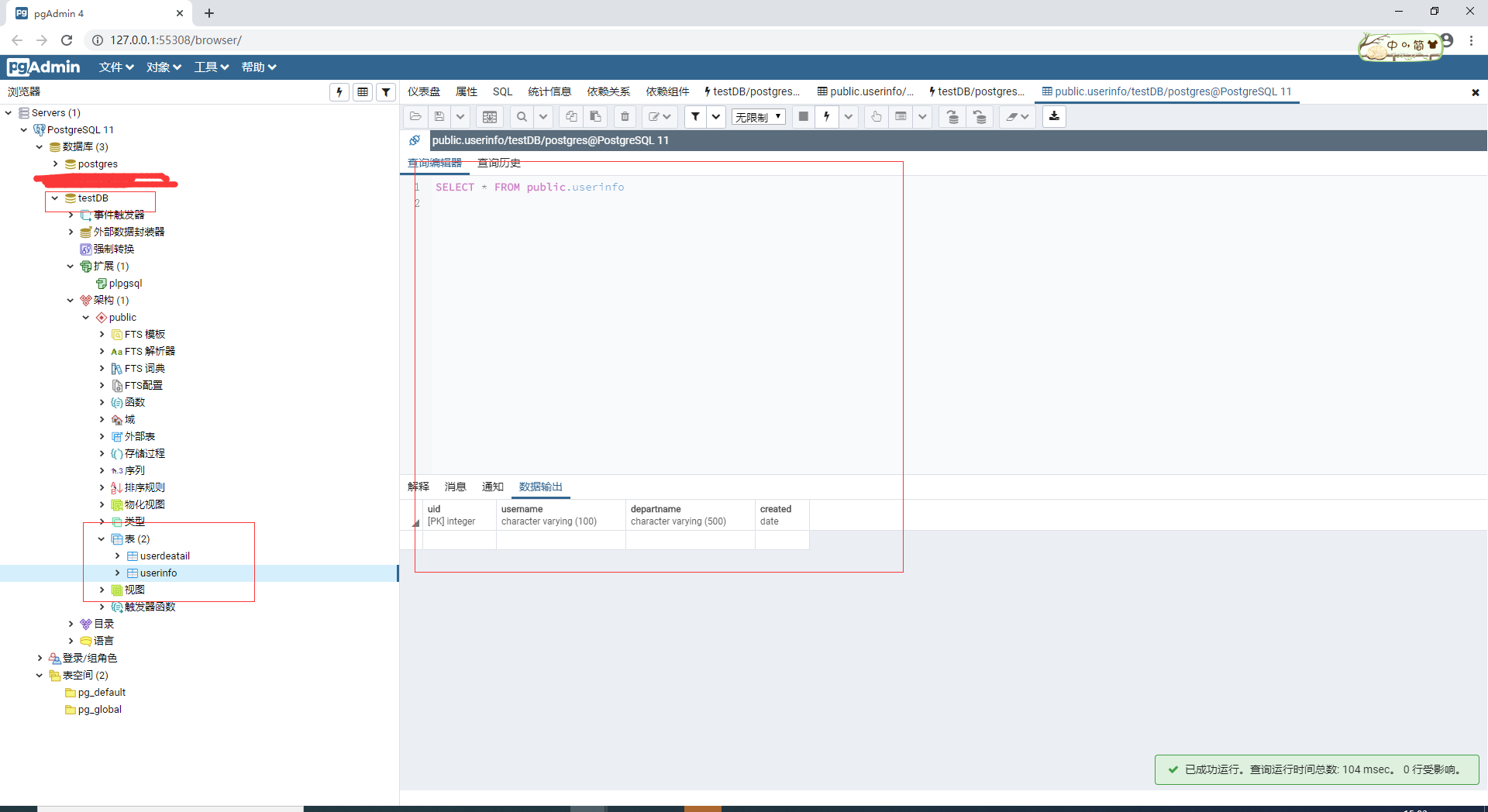This screenshot has width=1488, height=812.
Task: Copy selected rows in the toolbar
Action: pos(570,116)
